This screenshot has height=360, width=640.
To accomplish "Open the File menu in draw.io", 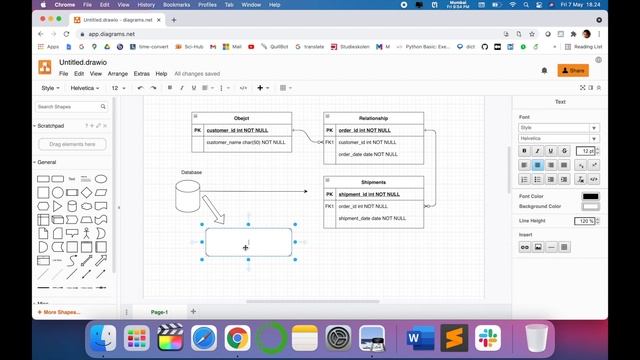I will (x=63, y=73).
